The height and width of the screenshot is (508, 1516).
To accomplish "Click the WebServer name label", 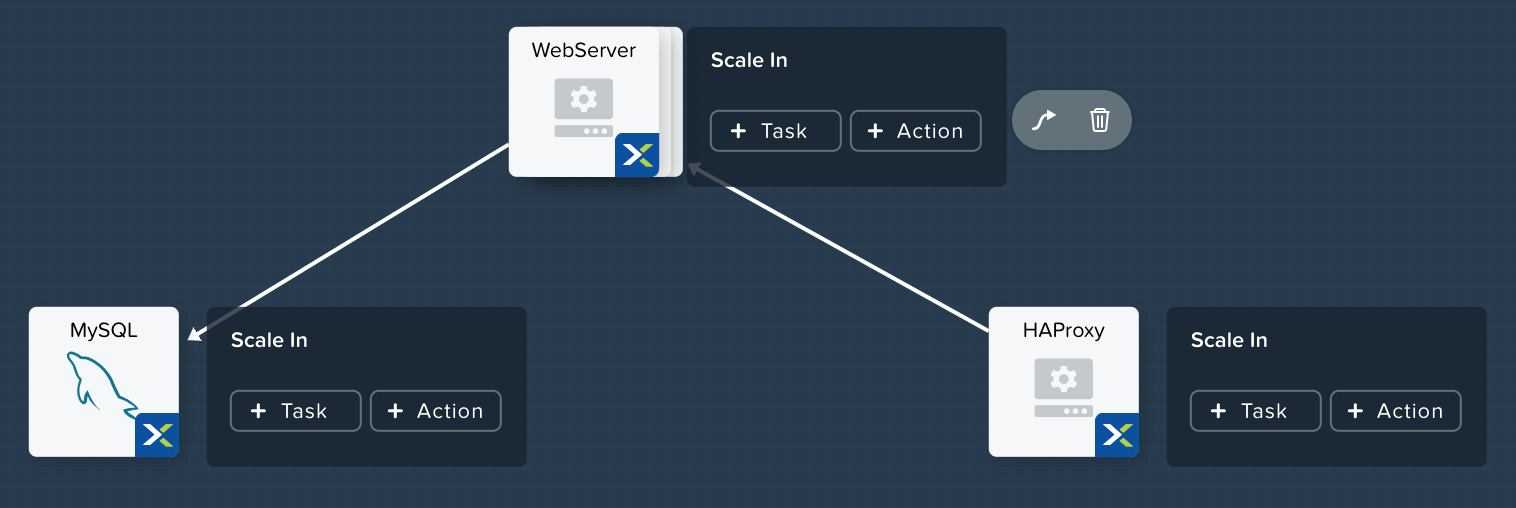I will (x=584, y=50).
